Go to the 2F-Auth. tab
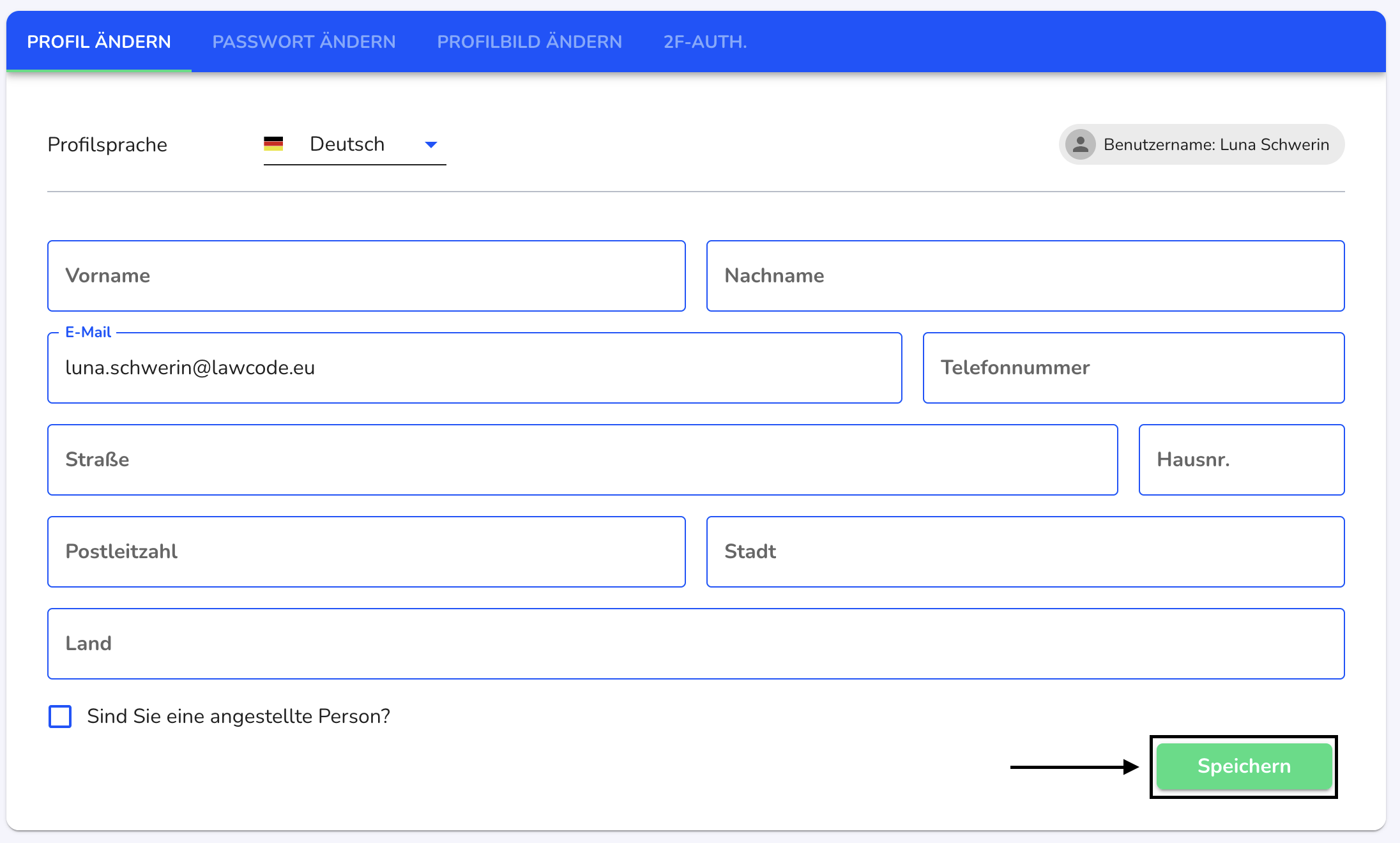The width and height of the screenshot is (1400, 843). tap(705, 42)
